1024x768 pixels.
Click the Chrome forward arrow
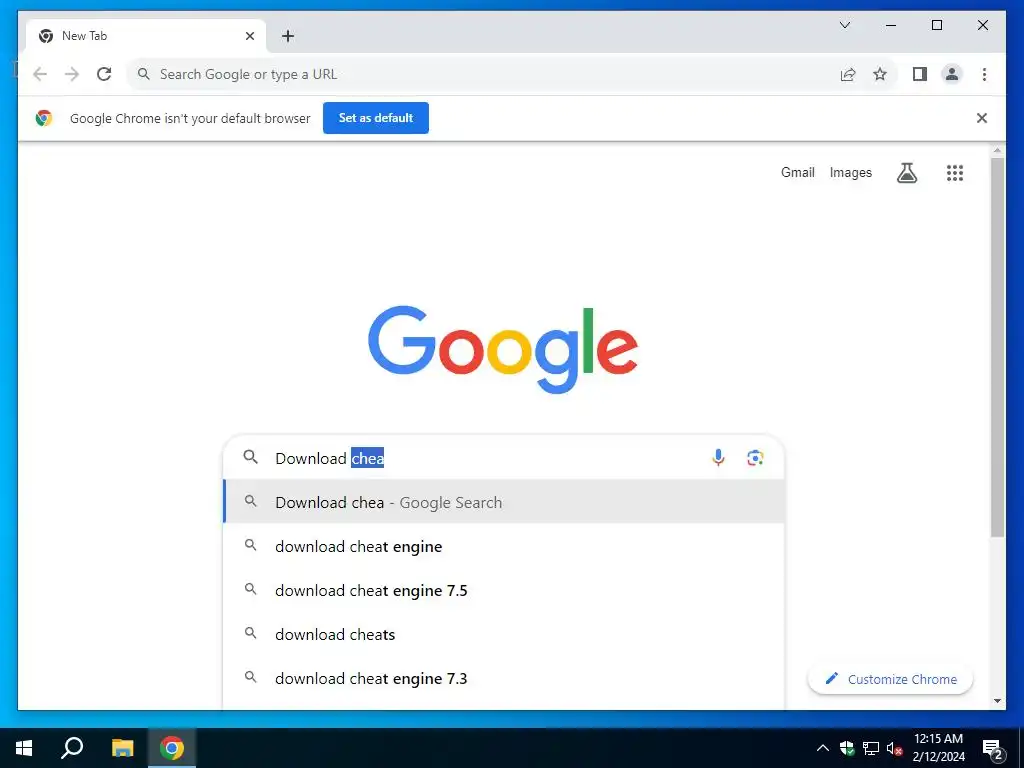pos(72,74)
